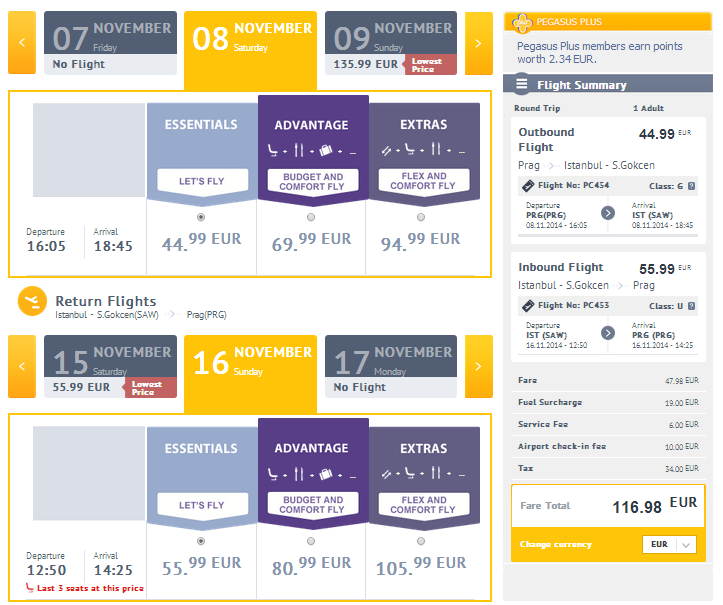
Task: Click the Inbound Flight 55.99 price
Action: [657, 269]
